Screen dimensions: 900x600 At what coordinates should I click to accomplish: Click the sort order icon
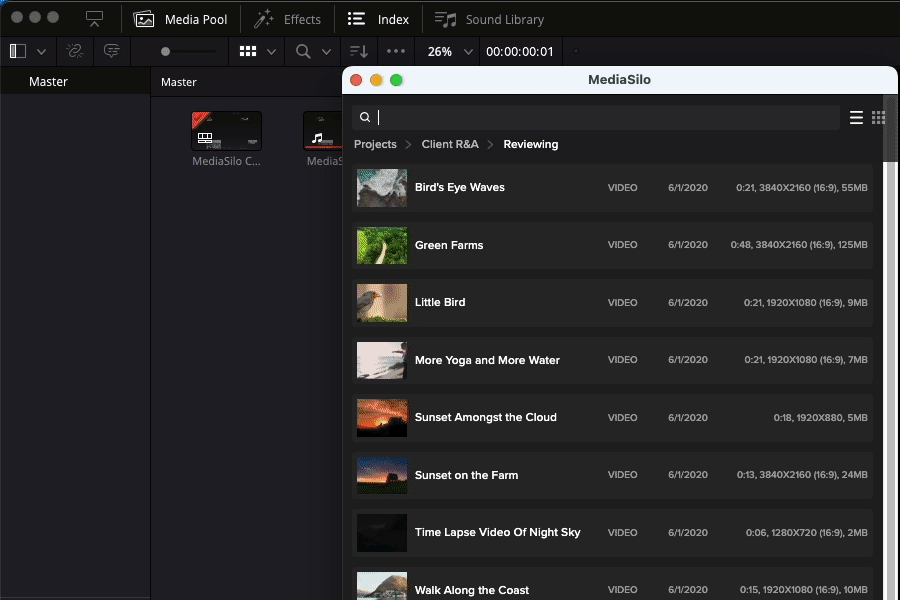click(358, 51)
